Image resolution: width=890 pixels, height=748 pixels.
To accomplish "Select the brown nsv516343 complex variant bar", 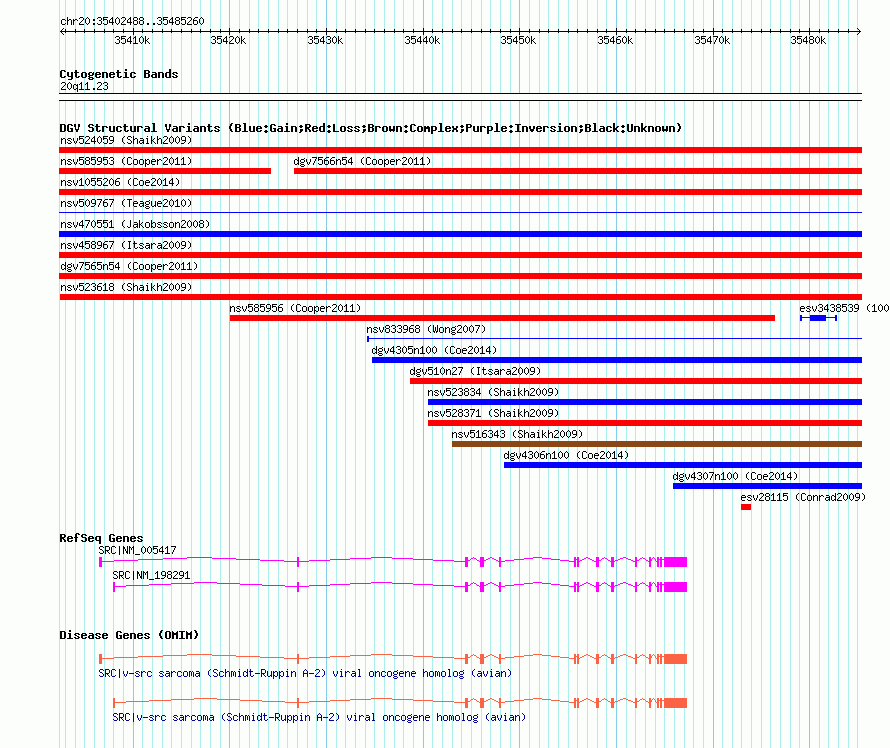I will [x=657, y=444].
